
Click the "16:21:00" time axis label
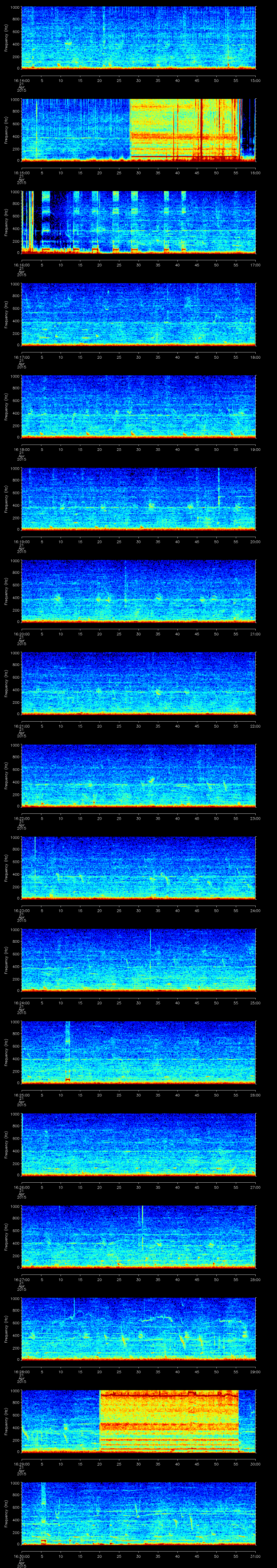point(22,726)
